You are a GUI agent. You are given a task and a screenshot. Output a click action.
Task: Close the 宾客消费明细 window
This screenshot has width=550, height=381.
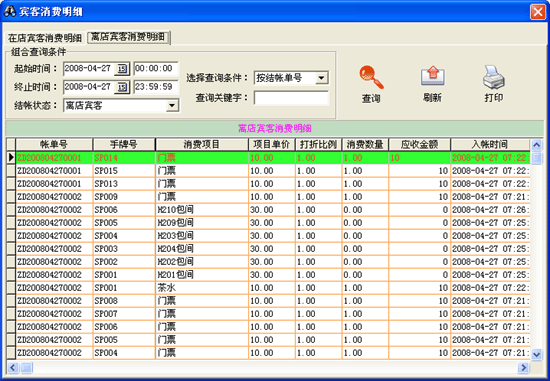pyautogui.click(x=538, y=12)
